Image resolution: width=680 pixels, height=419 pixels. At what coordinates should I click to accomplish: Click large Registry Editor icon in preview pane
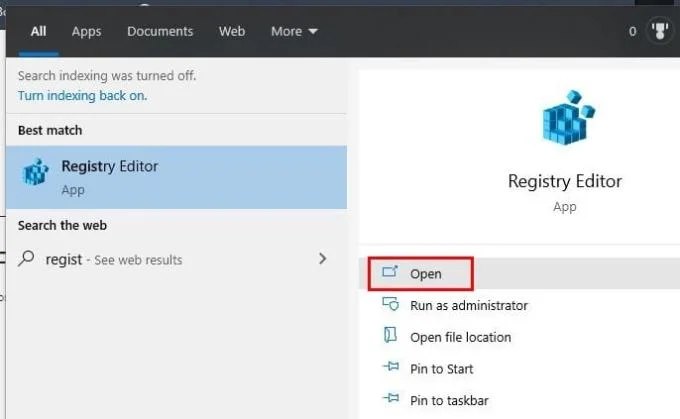click(568, 117)
